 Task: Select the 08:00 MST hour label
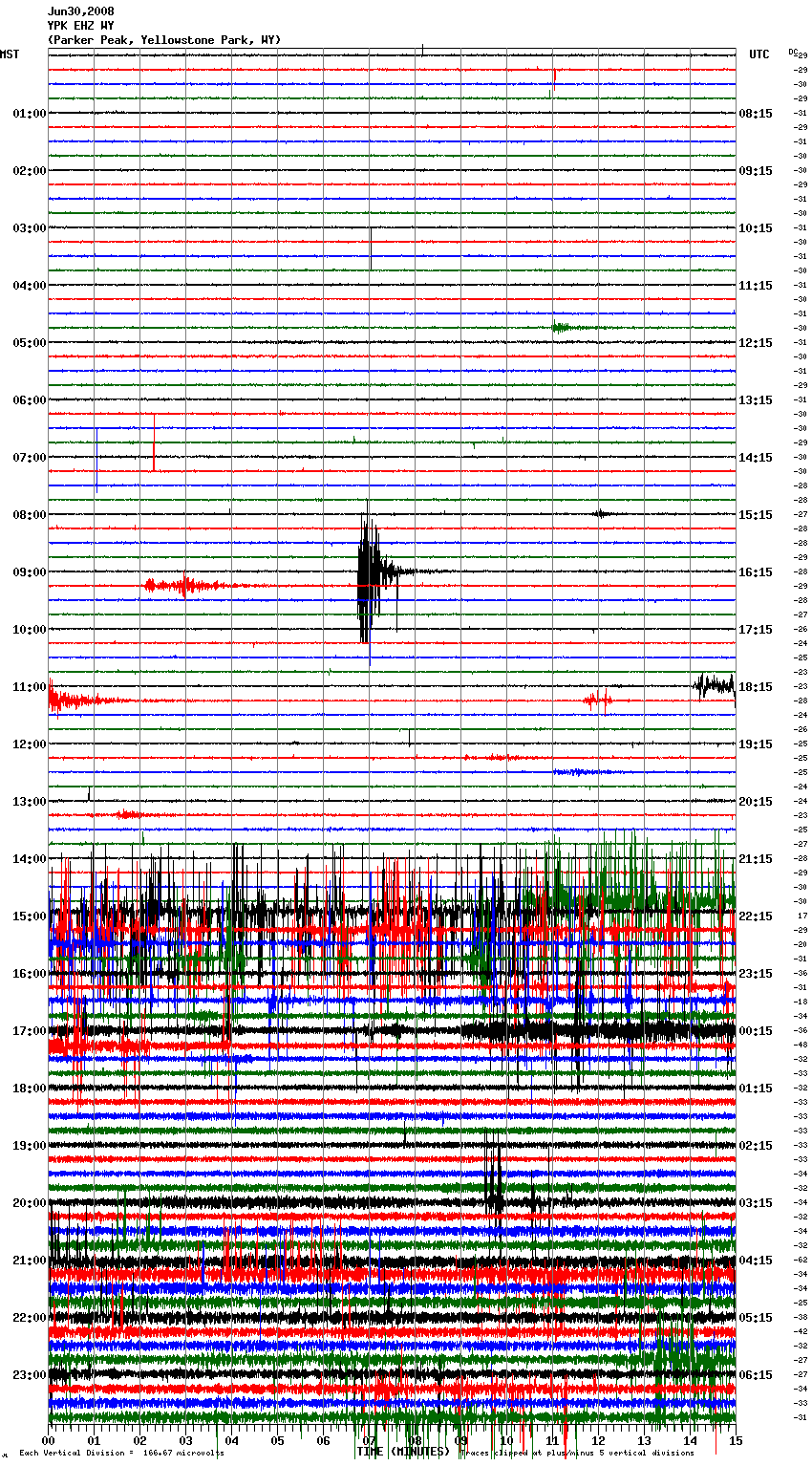coord(30,515)
